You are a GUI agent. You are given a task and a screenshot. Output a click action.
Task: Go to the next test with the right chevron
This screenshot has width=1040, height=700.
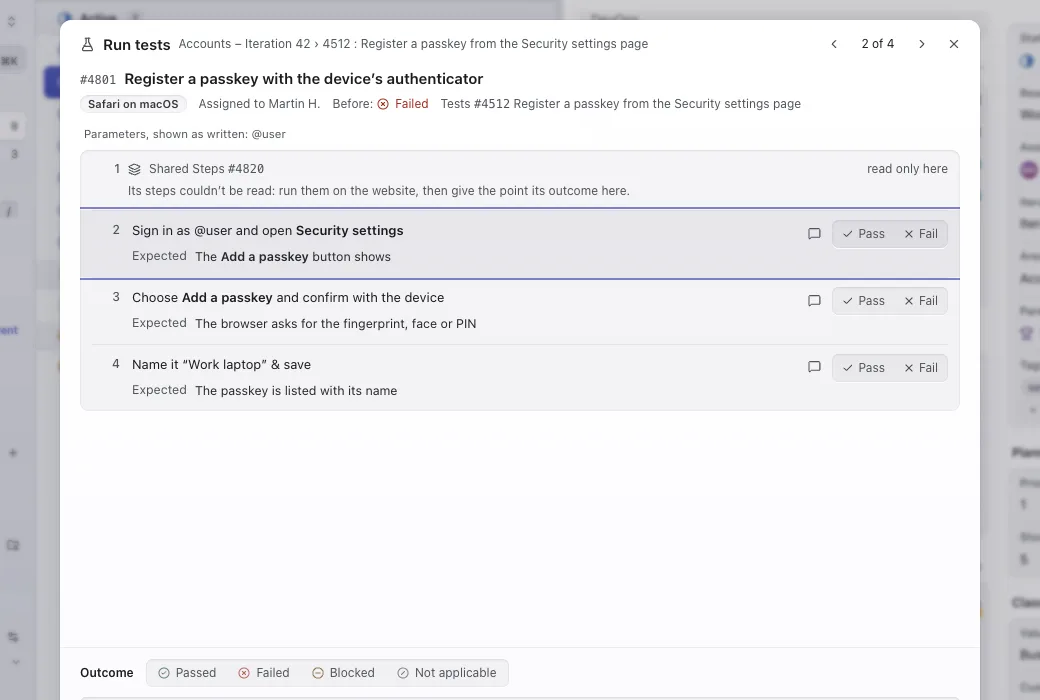[921, 44]
